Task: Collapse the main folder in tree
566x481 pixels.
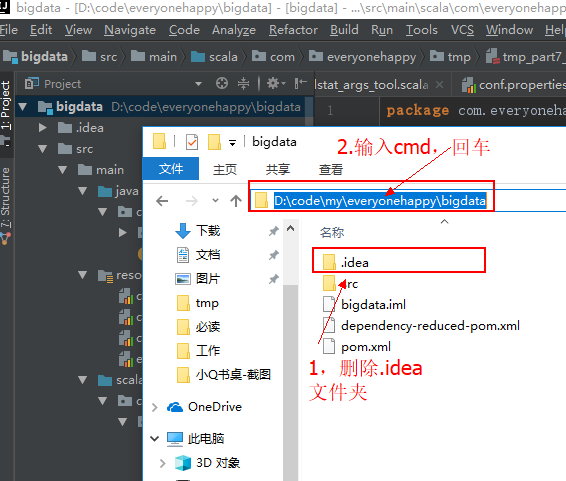Action: click(63, 170)
